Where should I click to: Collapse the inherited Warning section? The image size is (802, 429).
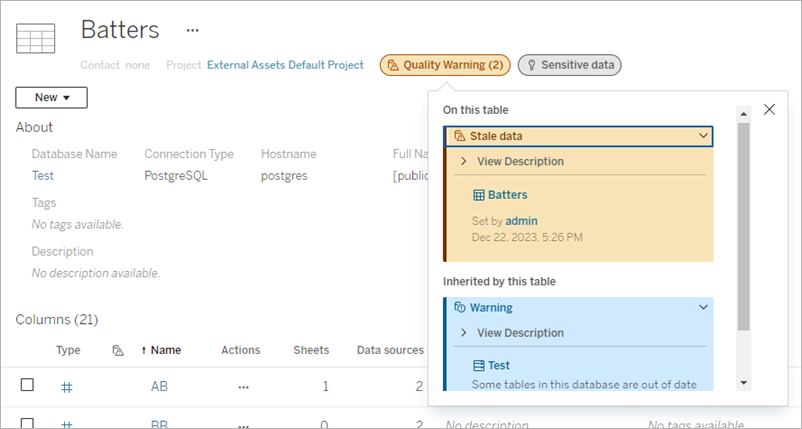click(x=704, y=308)
